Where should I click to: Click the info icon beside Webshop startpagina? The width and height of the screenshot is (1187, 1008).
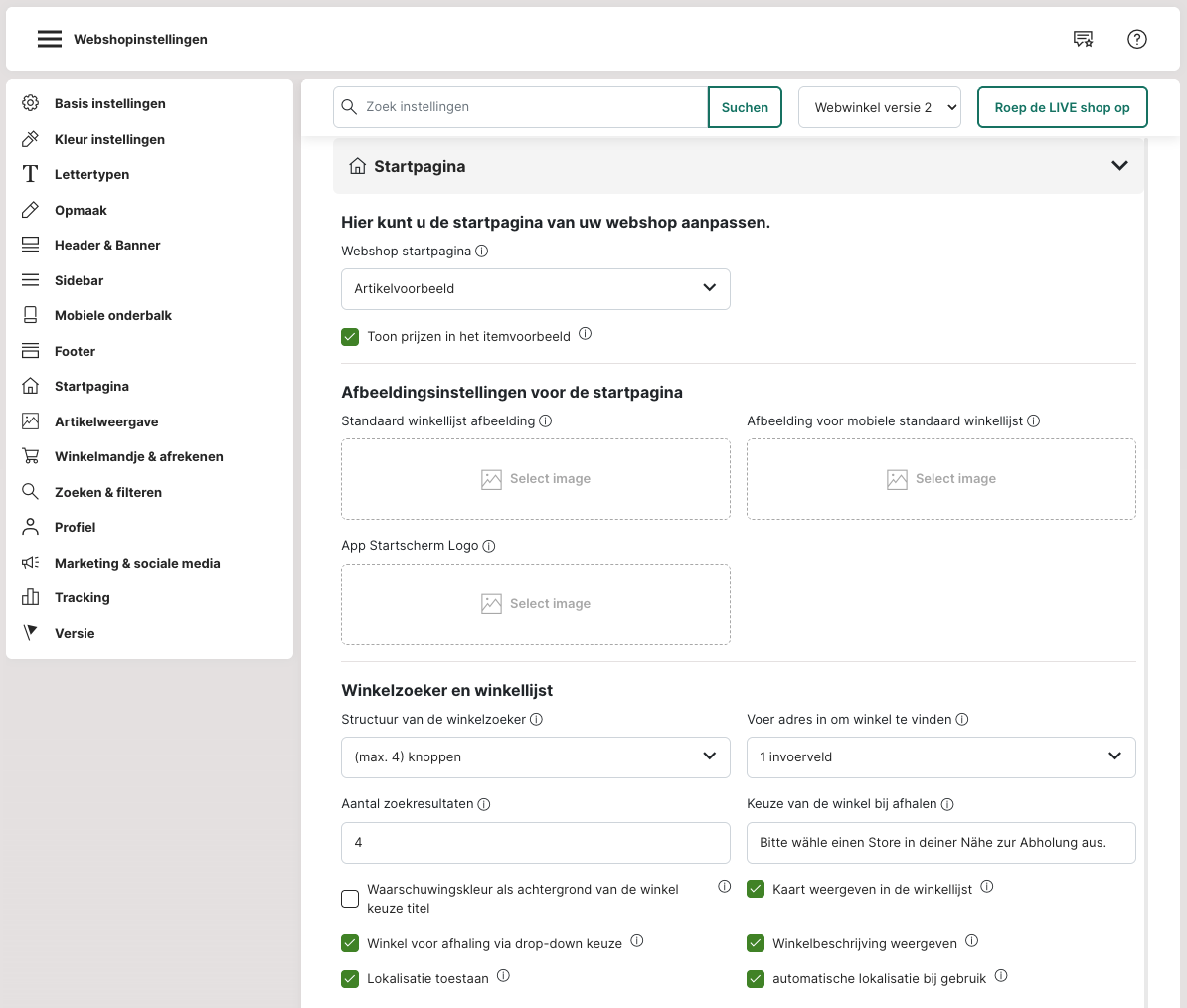[x=482, y=252]
